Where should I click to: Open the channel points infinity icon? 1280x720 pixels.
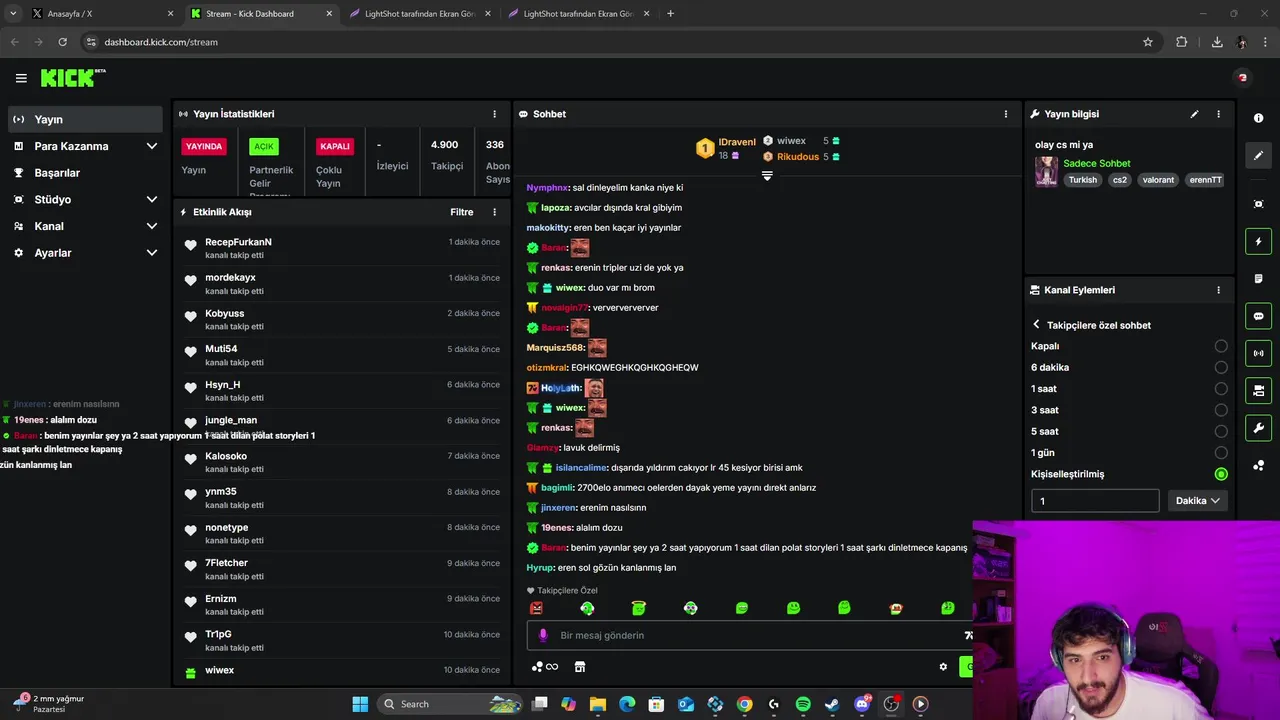[545, 667]
